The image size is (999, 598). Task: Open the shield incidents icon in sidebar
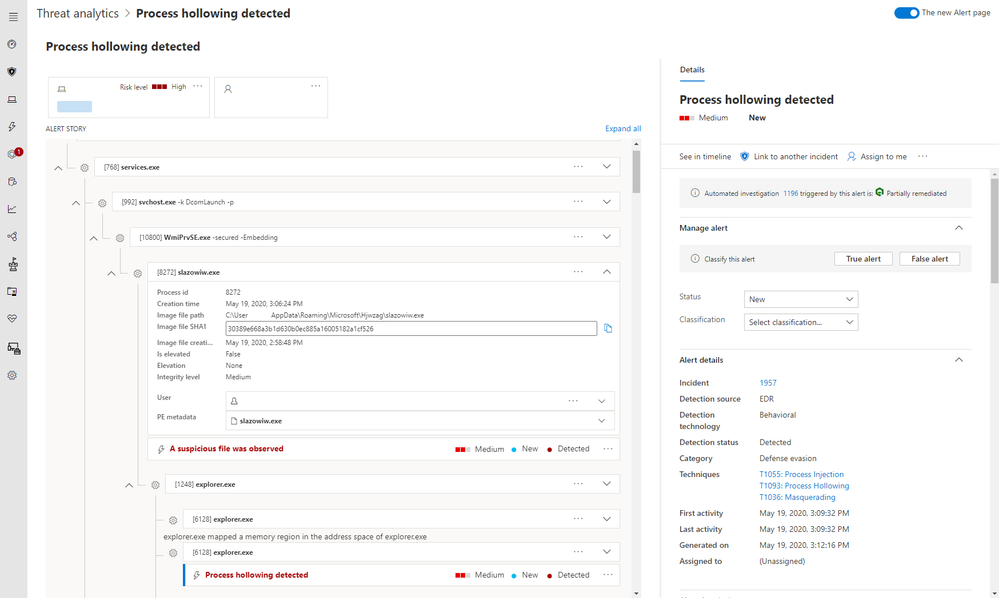click(x=12, y=72)
